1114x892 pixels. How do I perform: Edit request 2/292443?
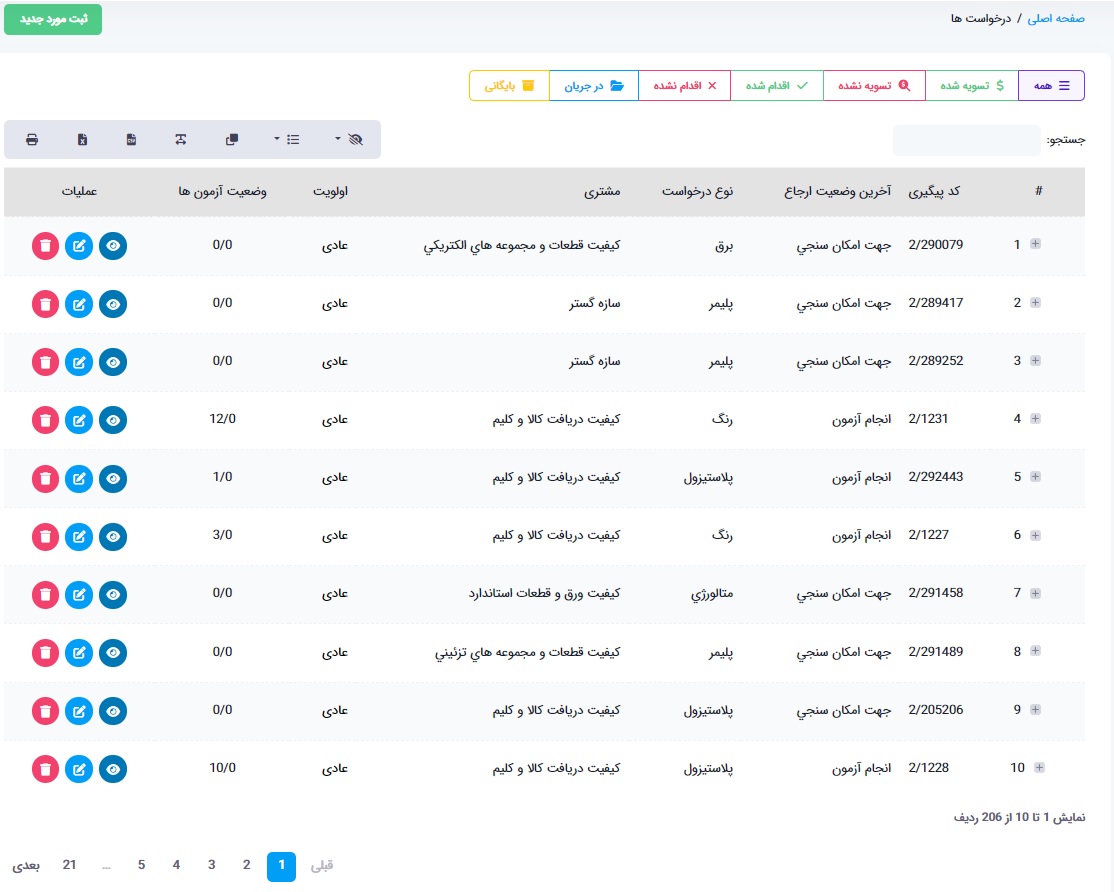(x=79, y=479)
